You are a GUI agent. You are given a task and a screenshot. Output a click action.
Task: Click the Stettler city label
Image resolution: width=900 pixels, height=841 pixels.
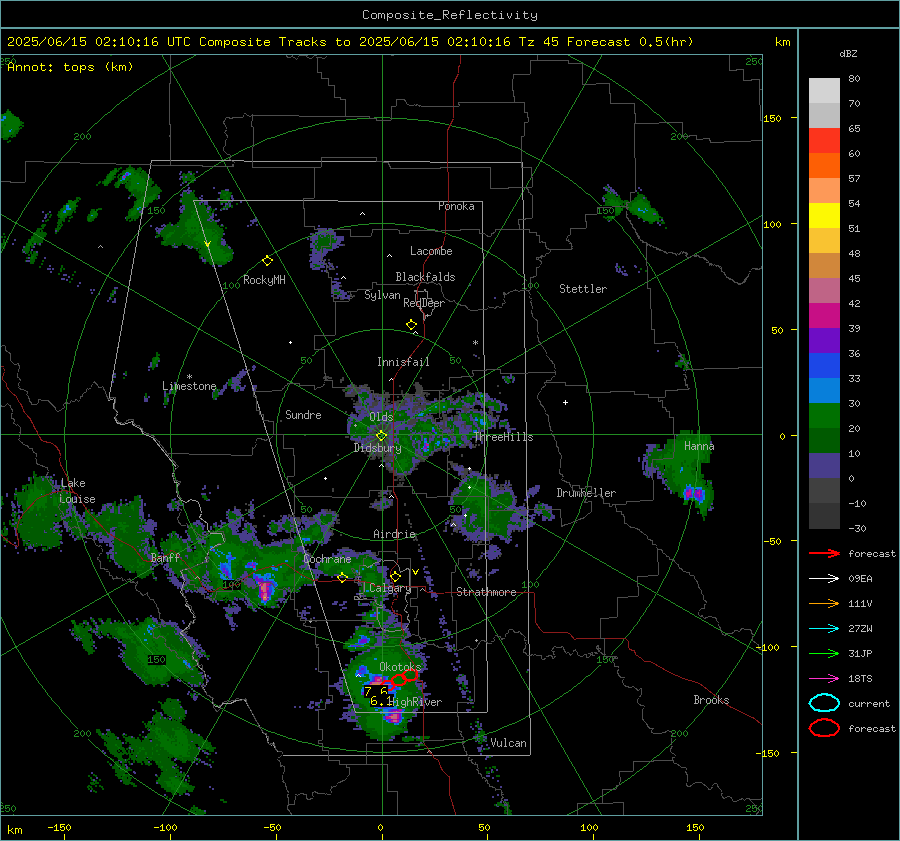(583, 289)
